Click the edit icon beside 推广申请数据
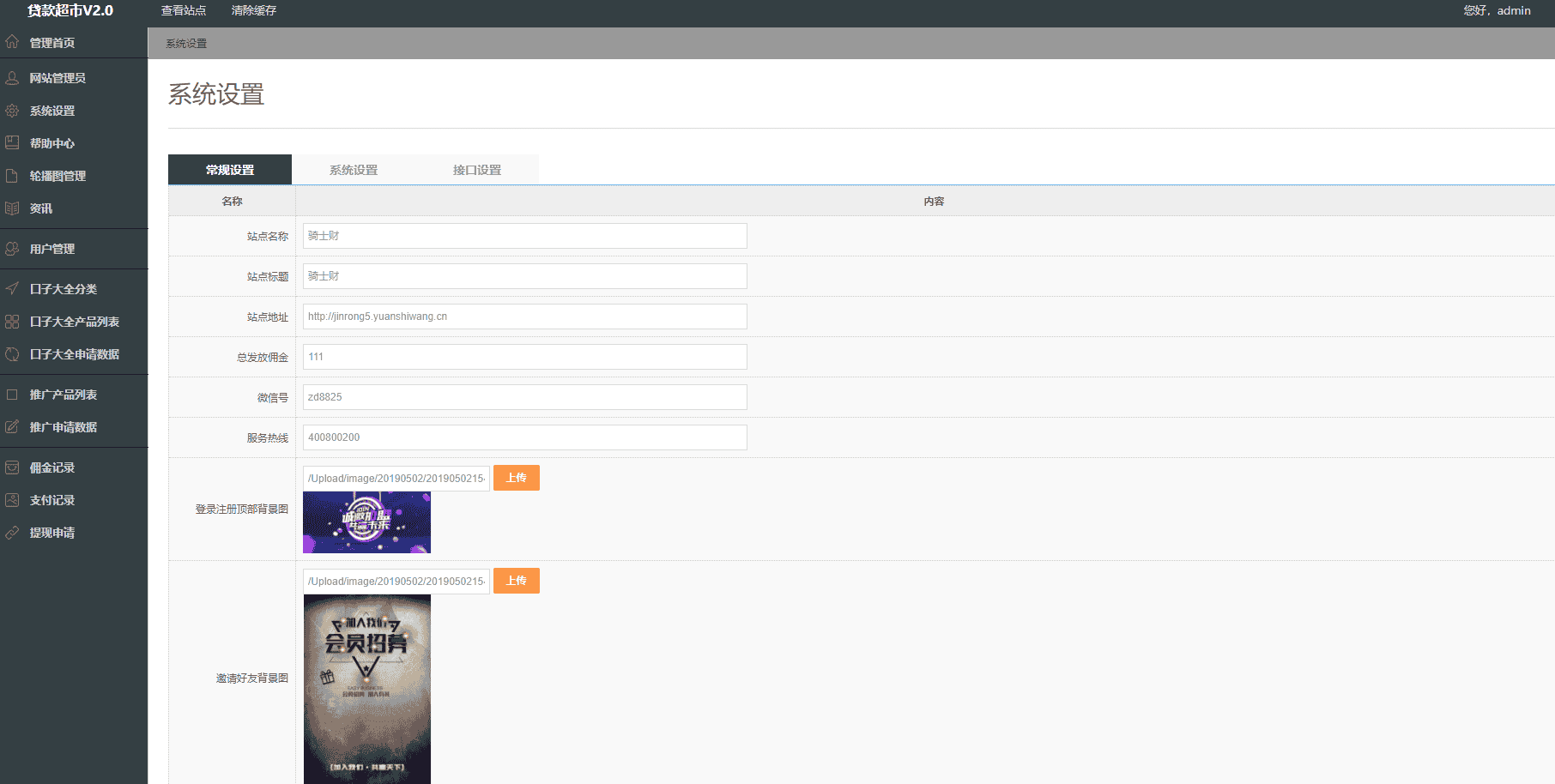 (12, 426)
